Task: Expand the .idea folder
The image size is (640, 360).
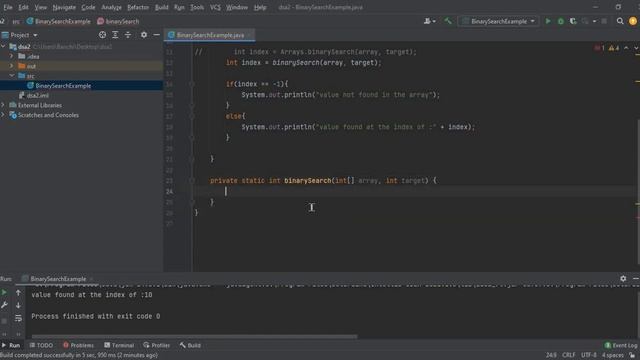Action: (x=11, y=56)
